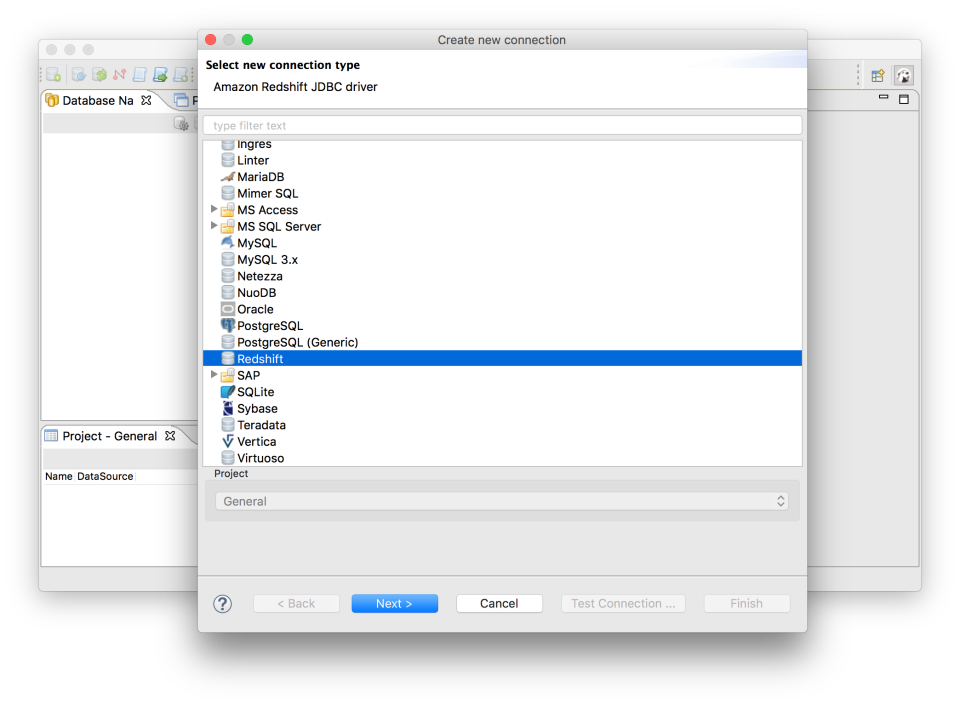960x706 pixels.
Task: Click database gear icon in Navigator toolbar
Action: click(182, 124)
